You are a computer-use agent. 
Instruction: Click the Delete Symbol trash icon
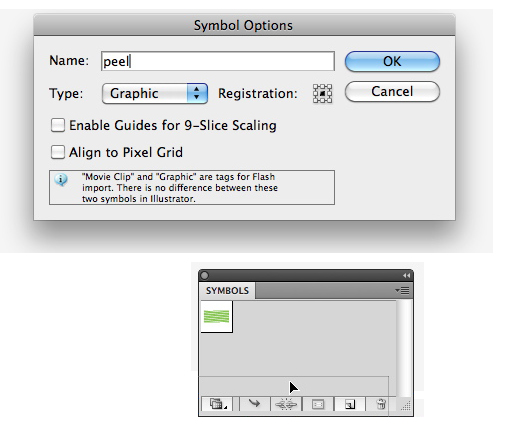[381, 404]
